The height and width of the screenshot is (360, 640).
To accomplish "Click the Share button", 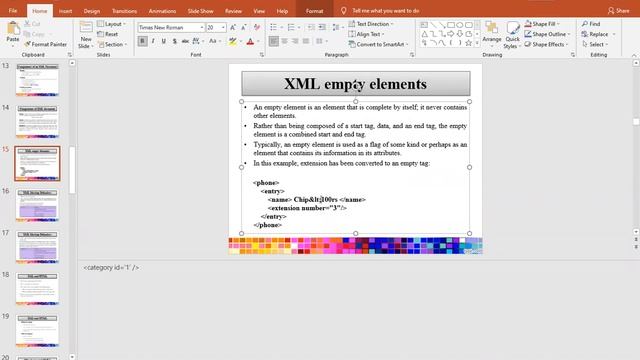I will point(618,11).
